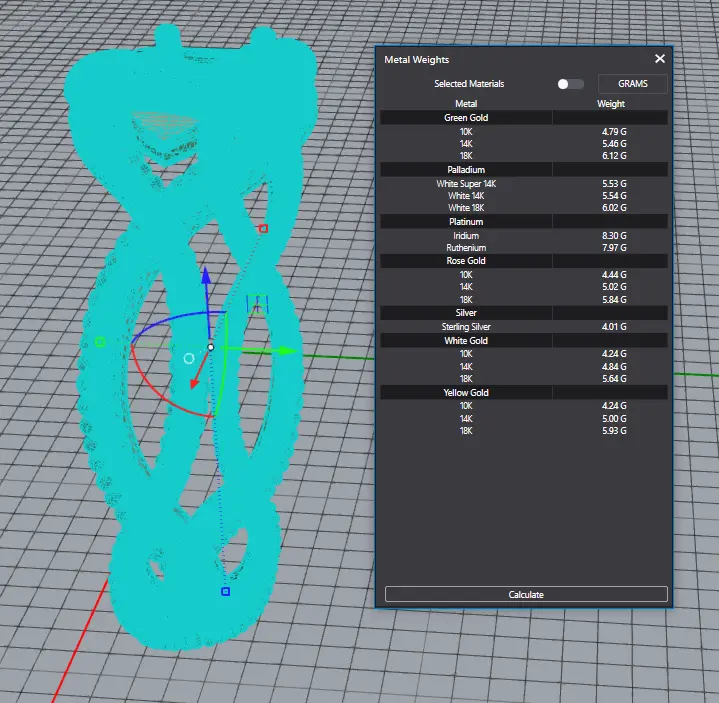The image size is (719, 703).
Task: Click the Metal Weights panel title
Action: [x=416, y=60]
